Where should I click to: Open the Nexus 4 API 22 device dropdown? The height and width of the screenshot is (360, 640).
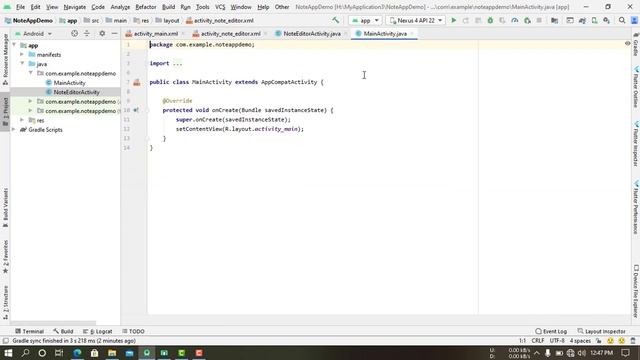[x=416, y=20]
